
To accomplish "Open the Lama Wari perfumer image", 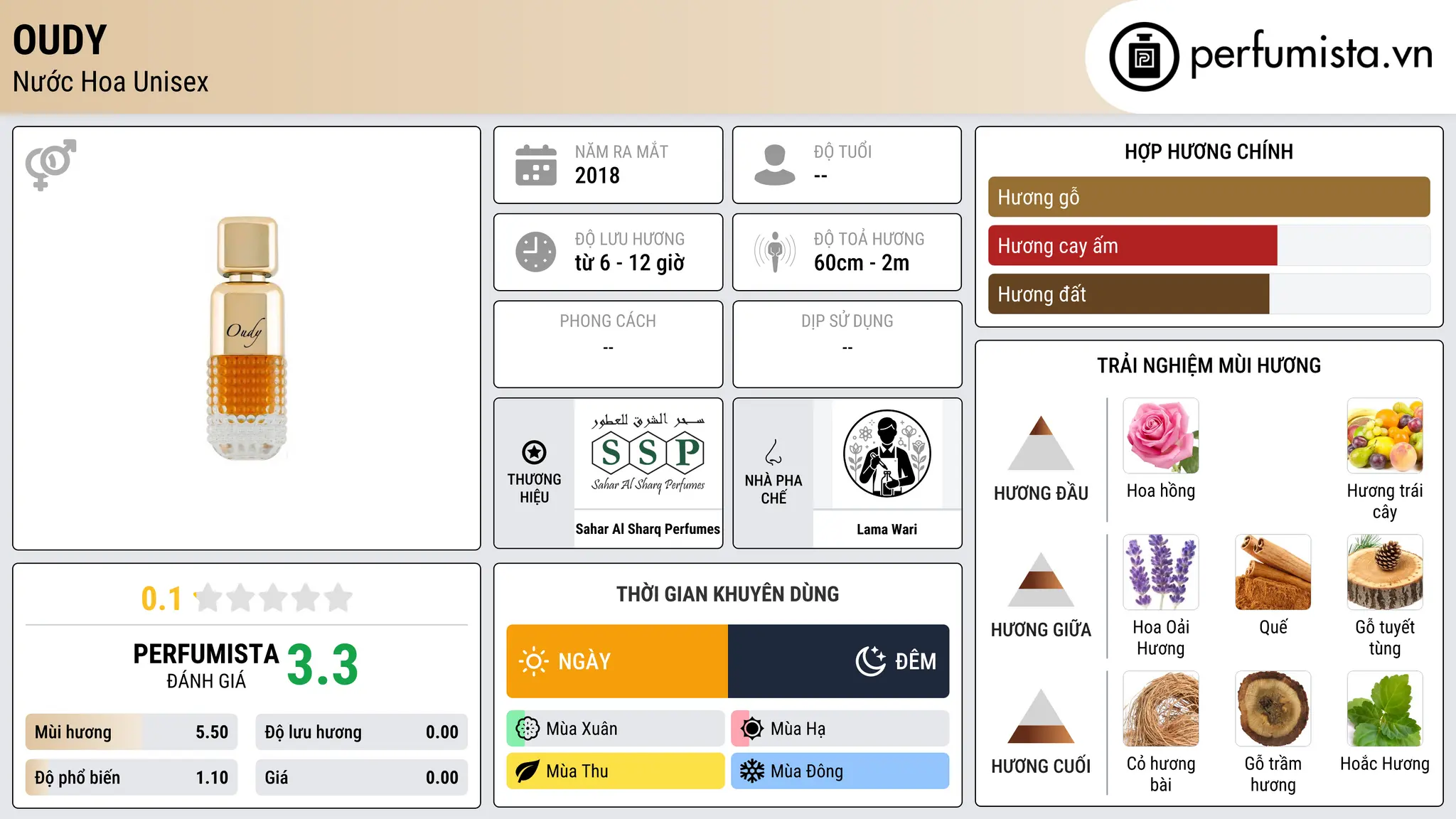I will tap(887, 454).
